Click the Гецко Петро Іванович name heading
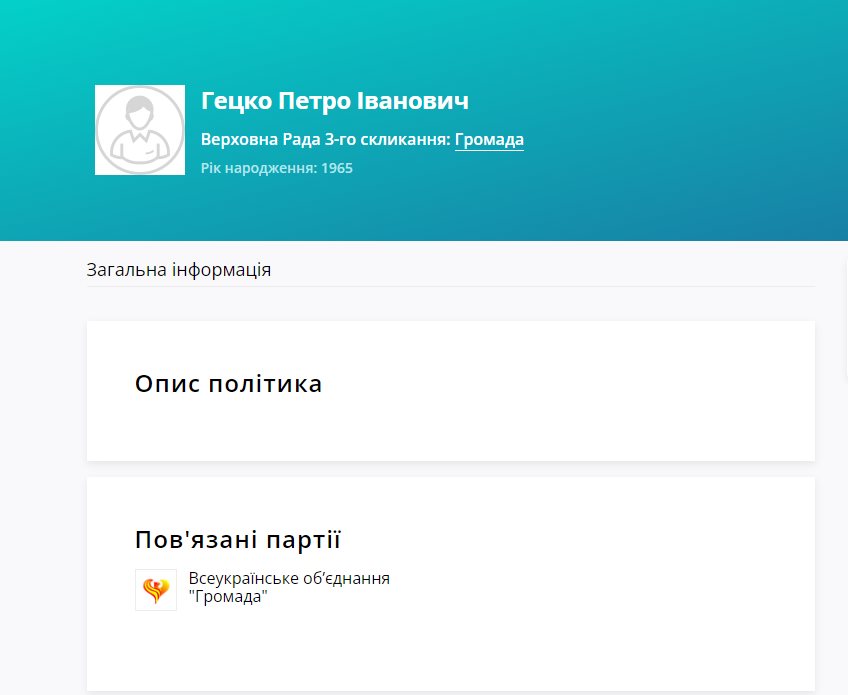 (334, 101)
